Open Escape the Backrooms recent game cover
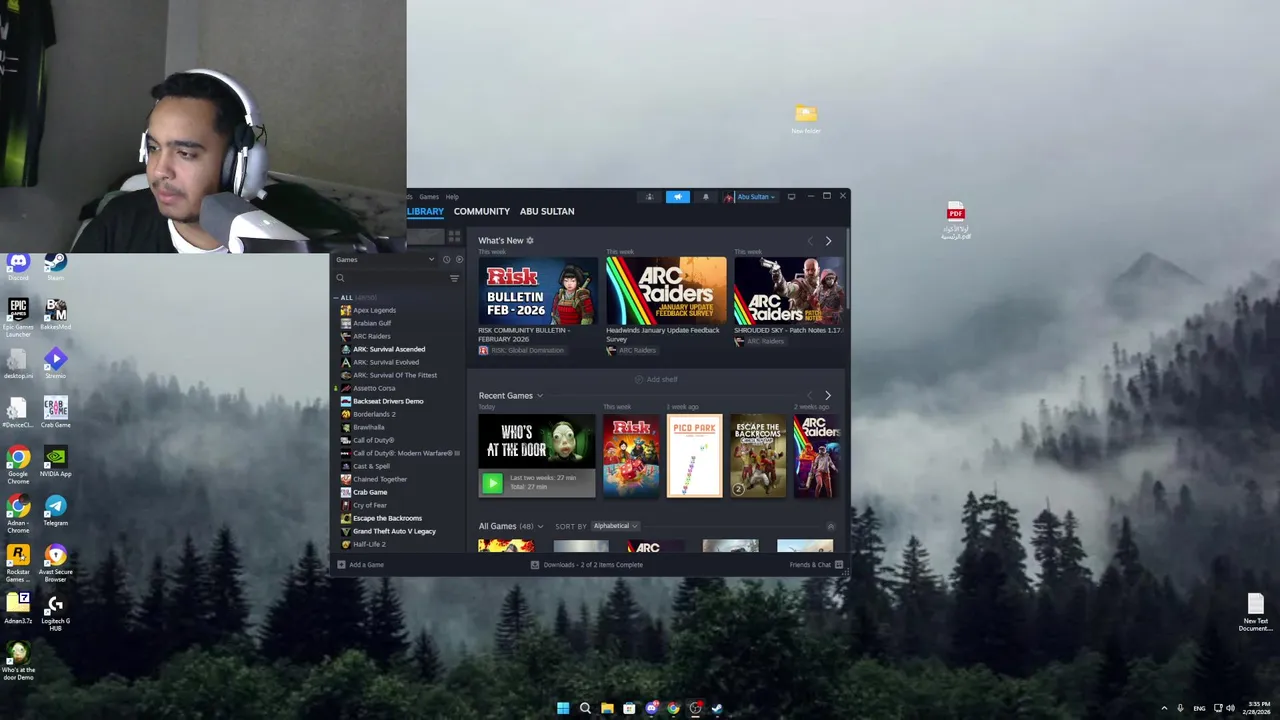Screen dimensions: 1280x720 (758, 456)
